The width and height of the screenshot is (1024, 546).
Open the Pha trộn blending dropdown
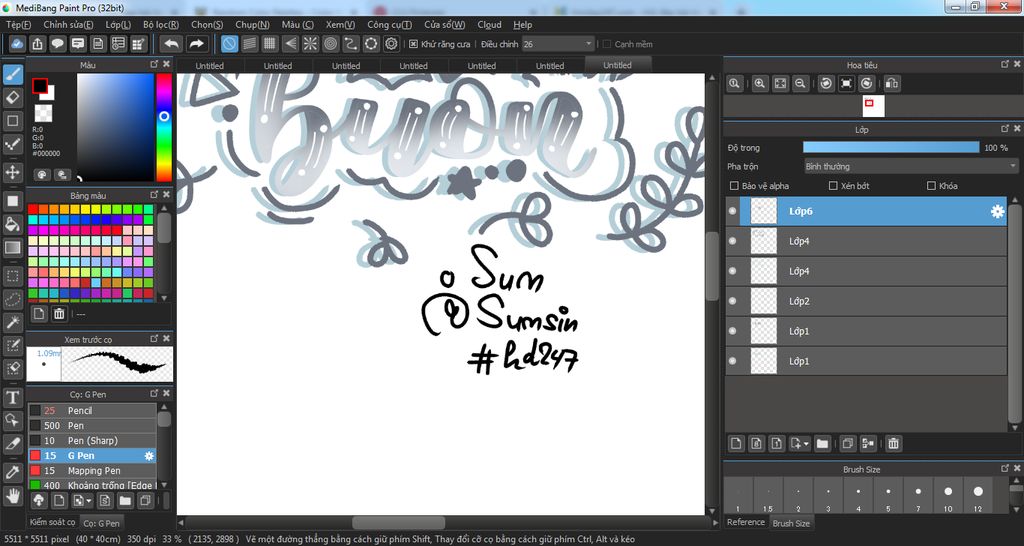pos(911,167)
